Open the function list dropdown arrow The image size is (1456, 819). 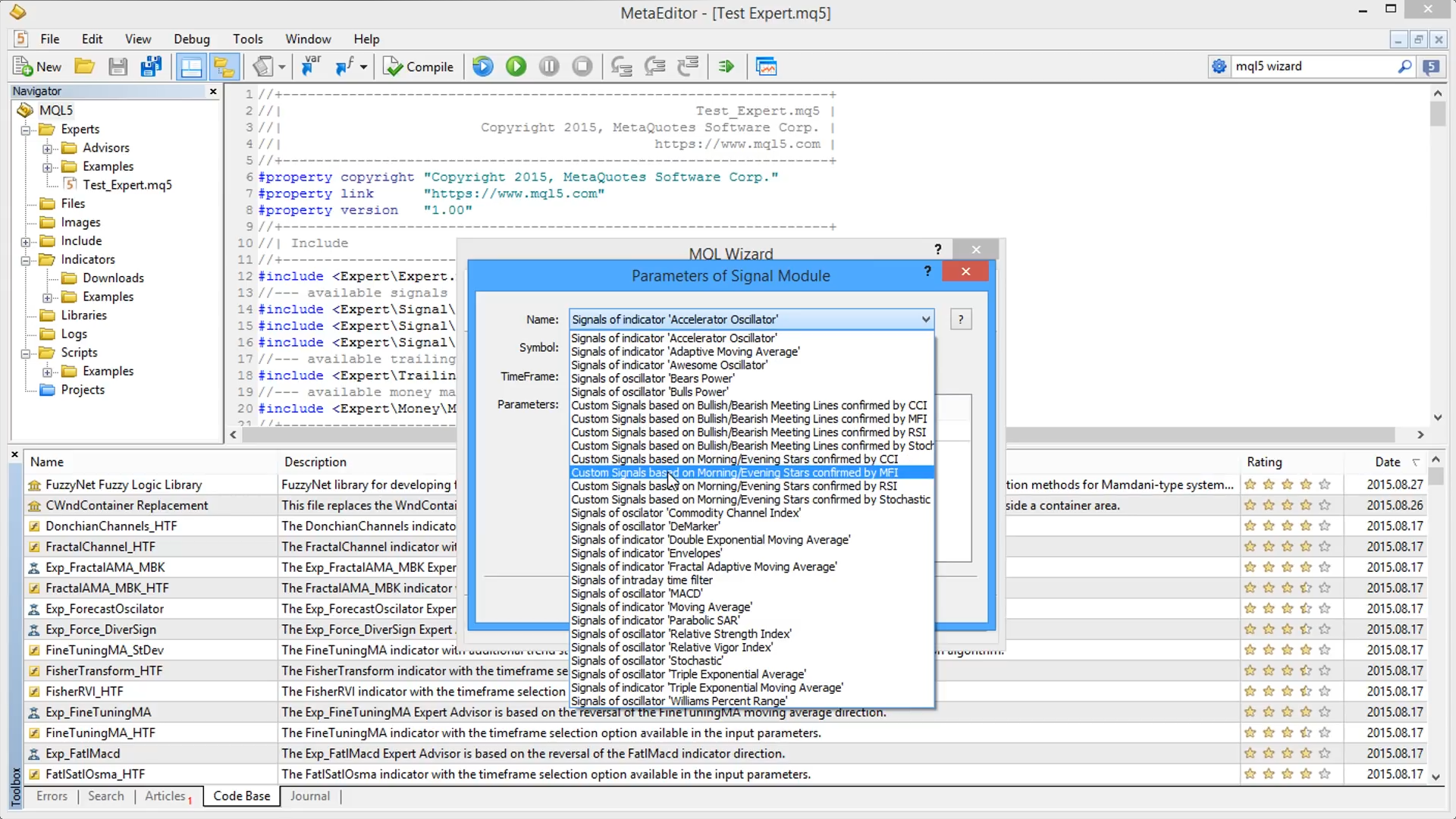pos(363,67)
